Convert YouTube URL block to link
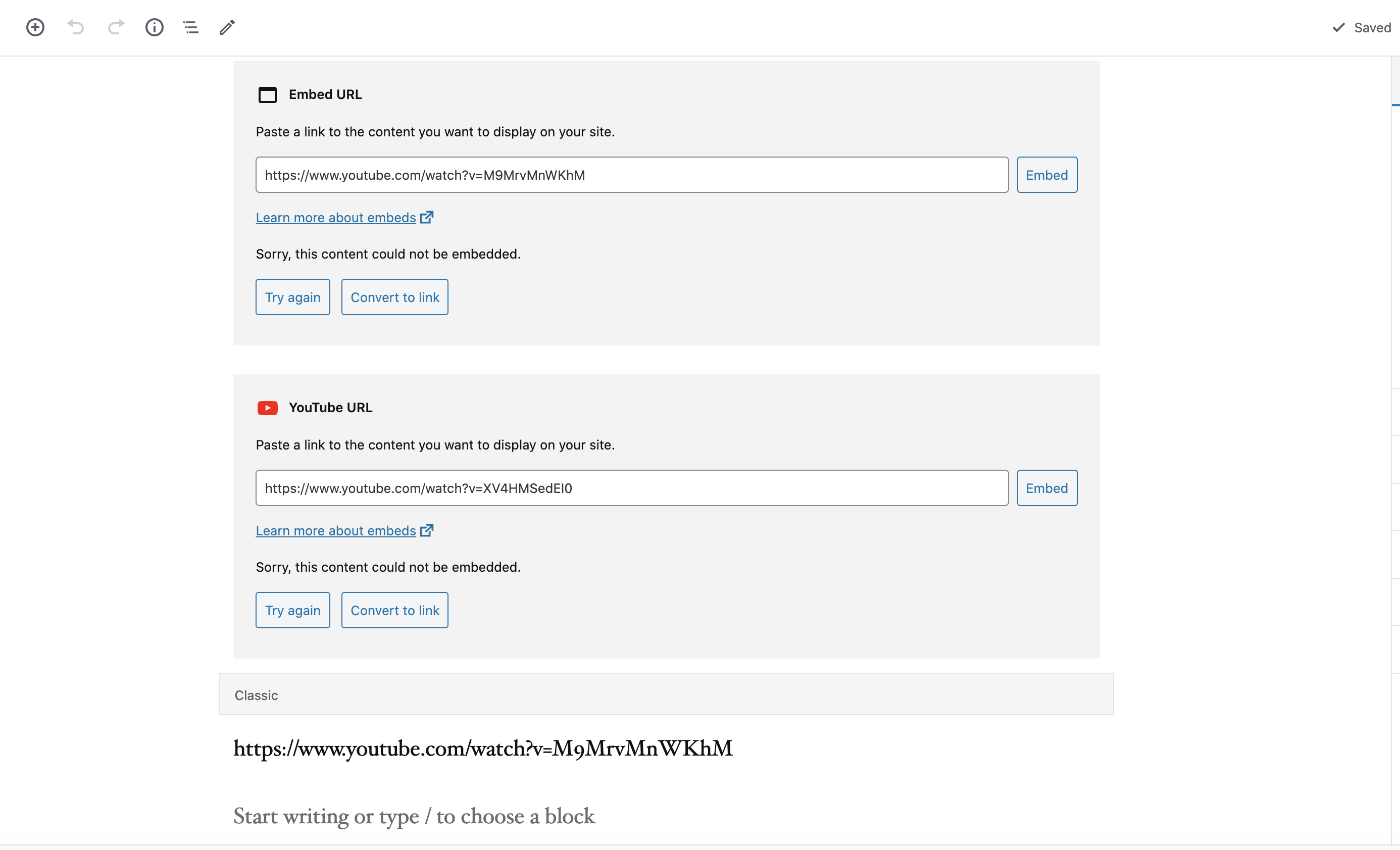Image resolution: width=1400 pixels, height=850 pixels. [395, 610]
